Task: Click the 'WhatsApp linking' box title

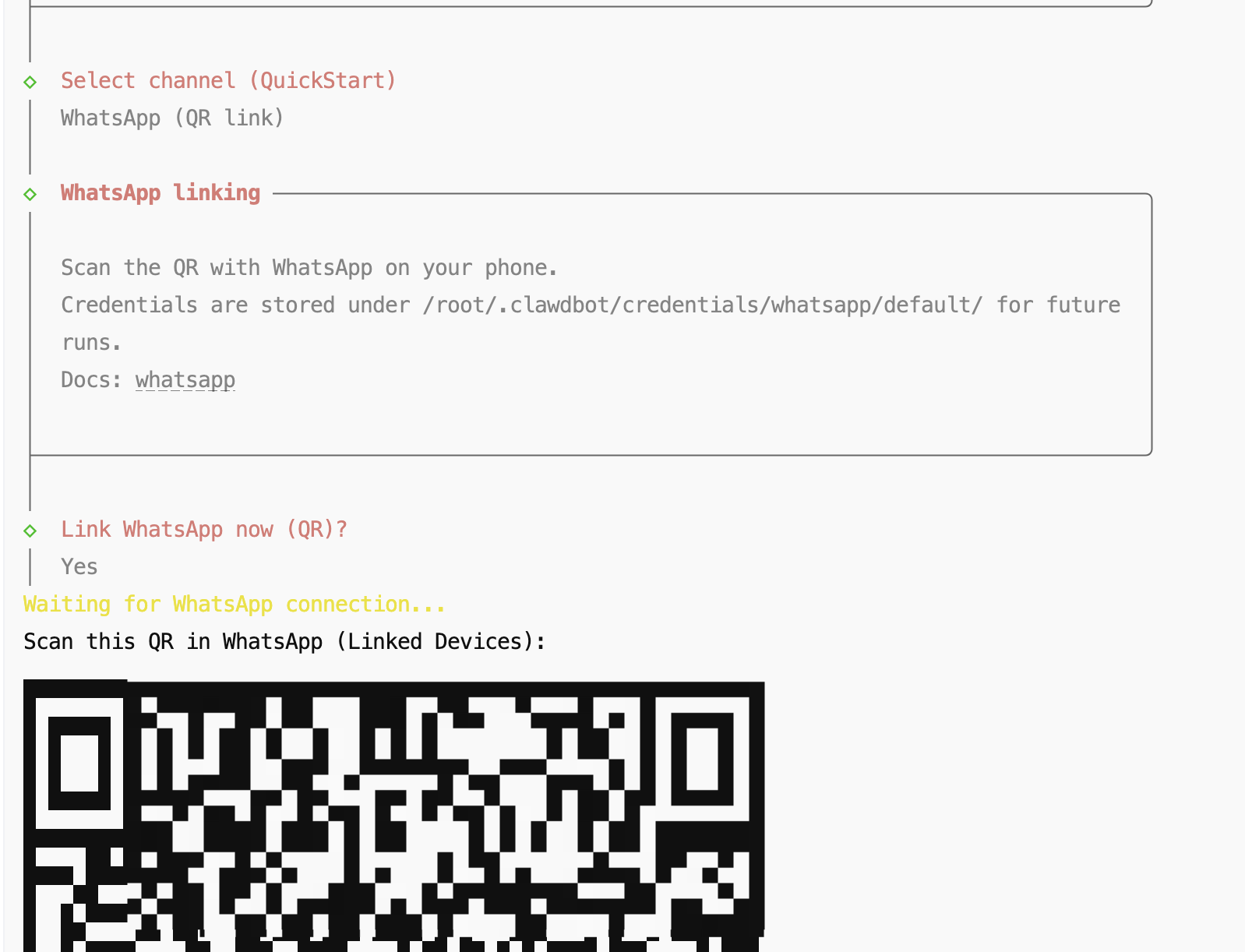Action: (x=160, y=193)
